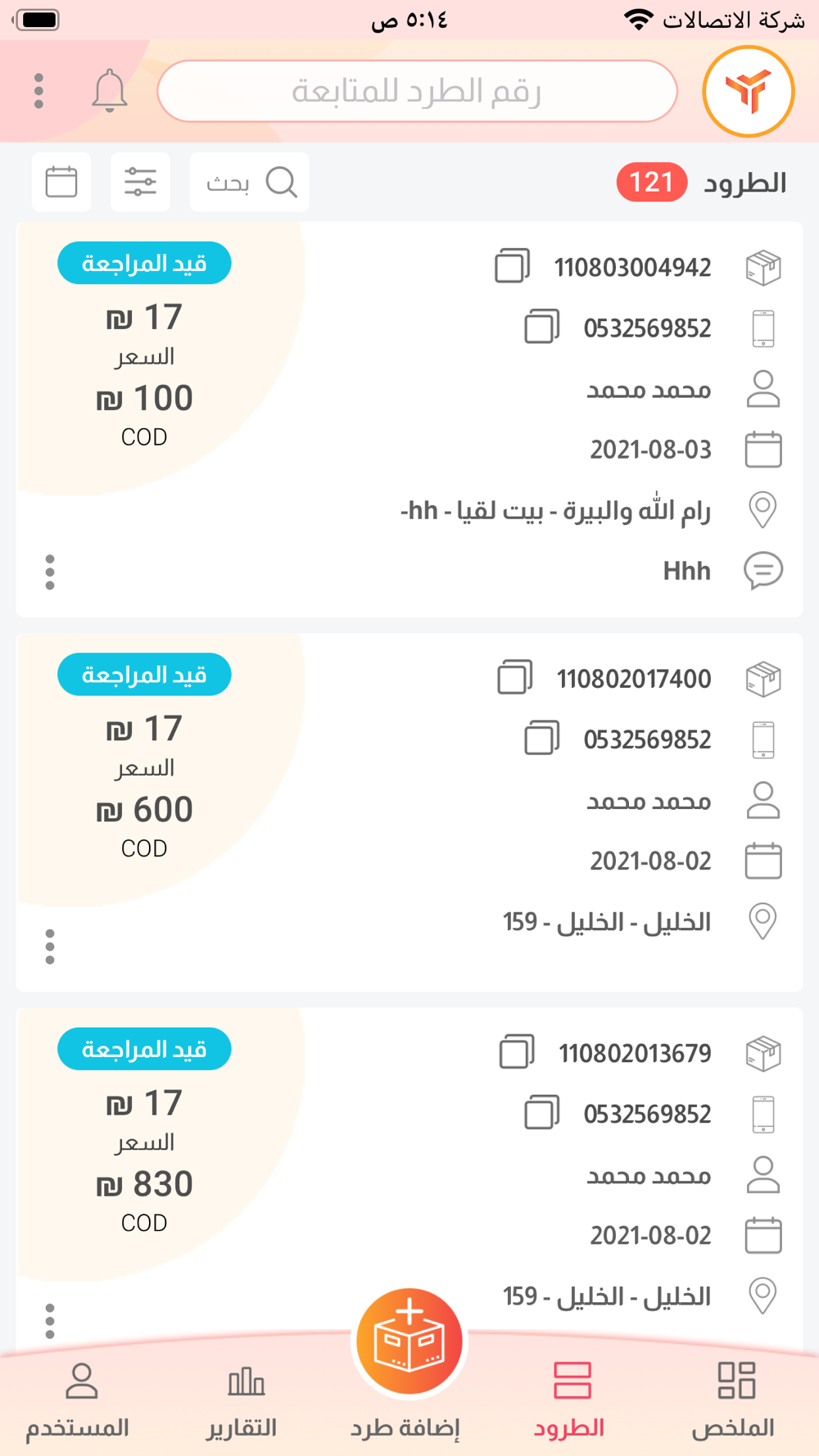Copy tracking number 110803004942
Viewport: 819px width, 1456px height.
point(513,267)
